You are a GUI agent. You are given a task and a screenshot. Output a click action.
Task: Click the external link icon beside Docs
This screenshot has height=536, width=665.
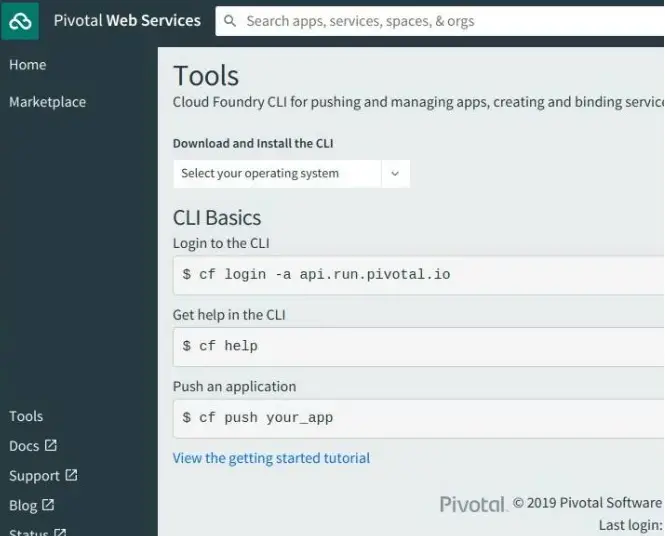[51, 445]
